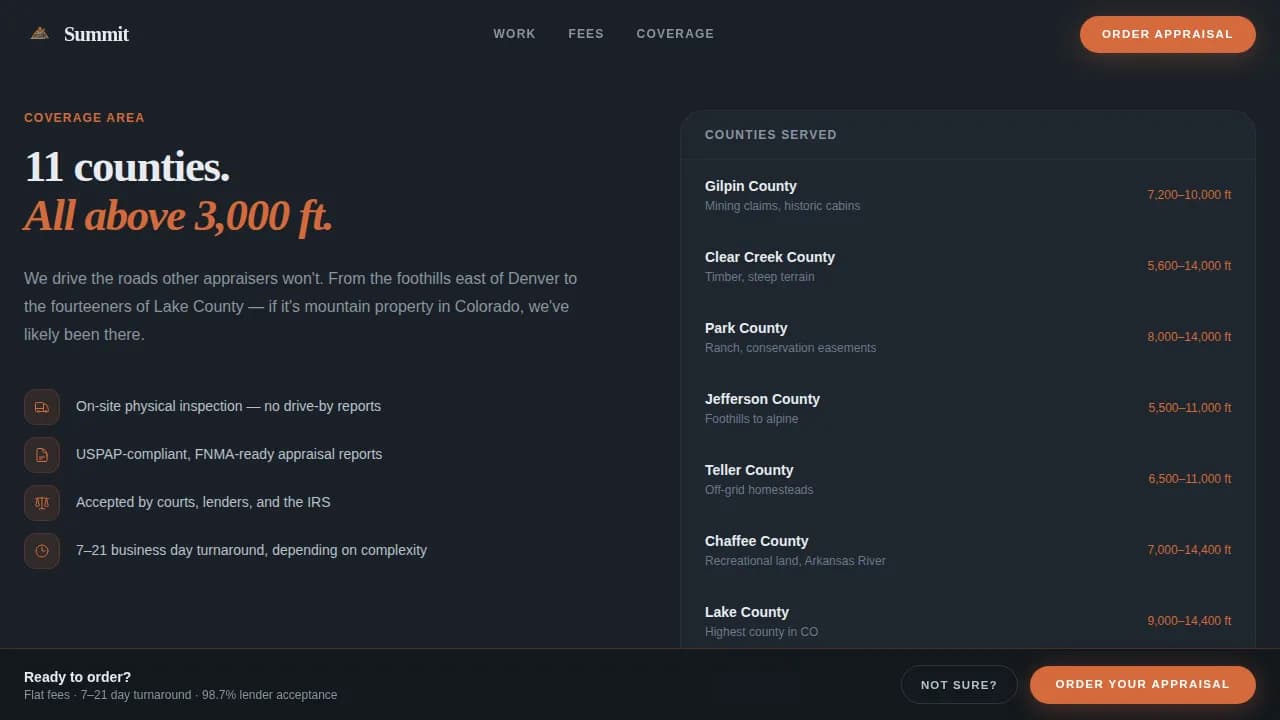
Task: Click the document icon beside USPAP-compliant text
Action: pyautogui.click(x=41, y=455)
